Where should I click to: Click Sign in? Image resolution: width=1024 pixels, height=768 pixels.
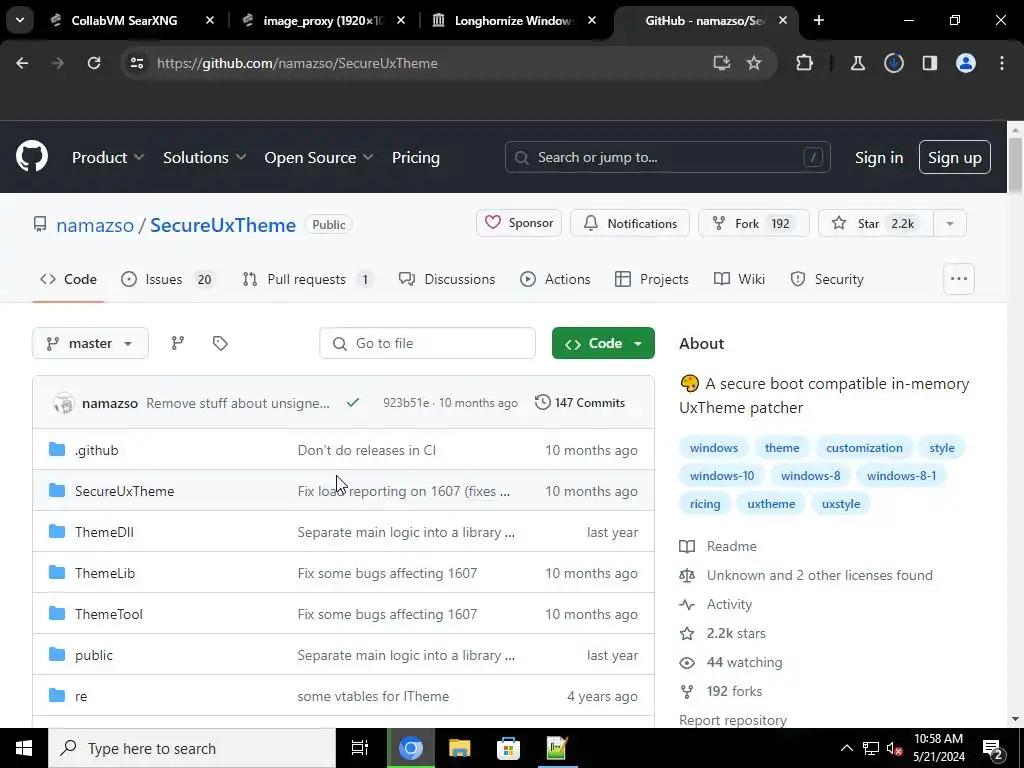tap(879, 157)
